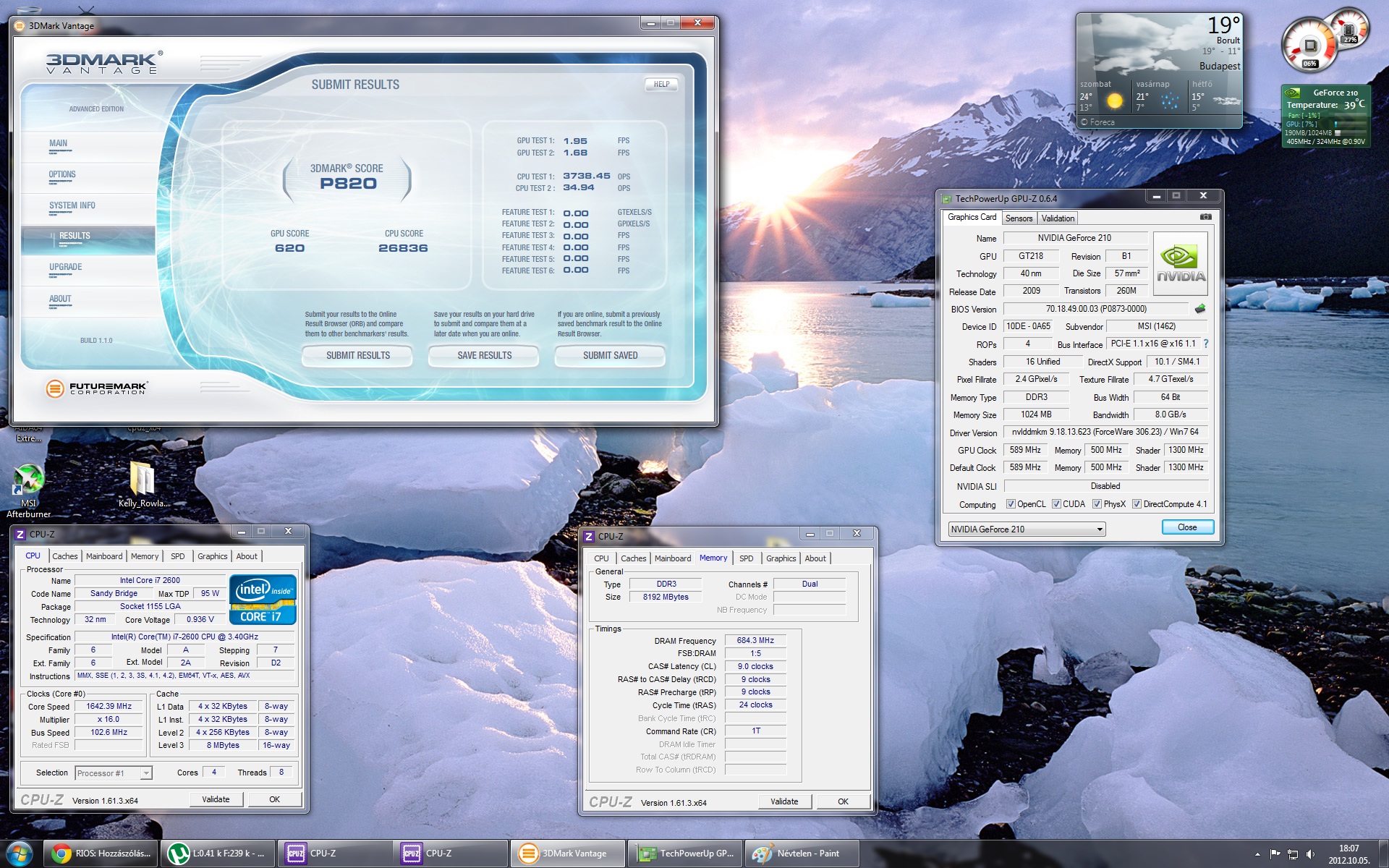Click the SAVE RESULTS button
This screenshot has height=868, width=1389.
[484, 356]
